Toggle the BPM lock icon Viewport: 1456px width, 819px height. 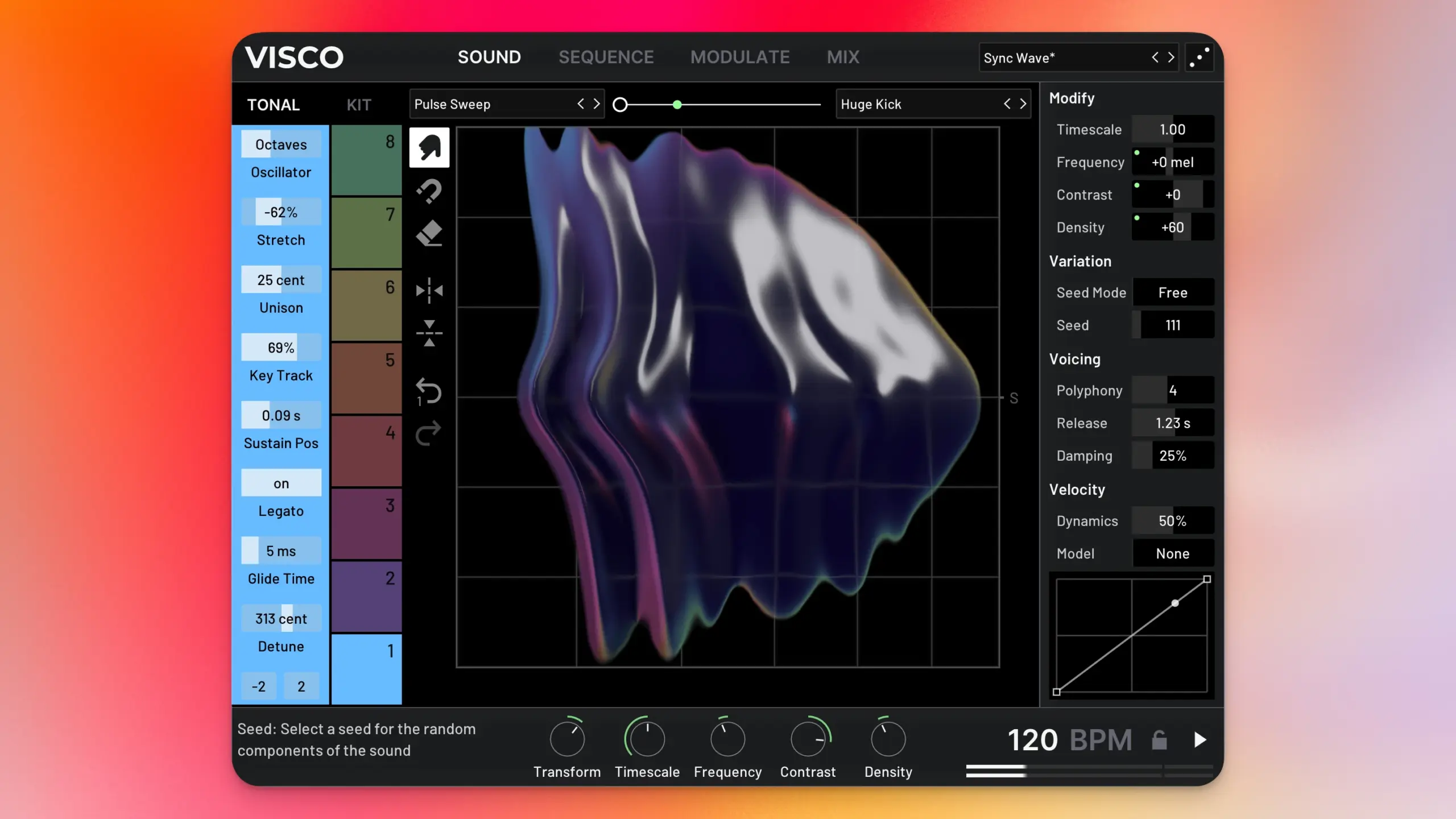click(x=1159, y=740)
